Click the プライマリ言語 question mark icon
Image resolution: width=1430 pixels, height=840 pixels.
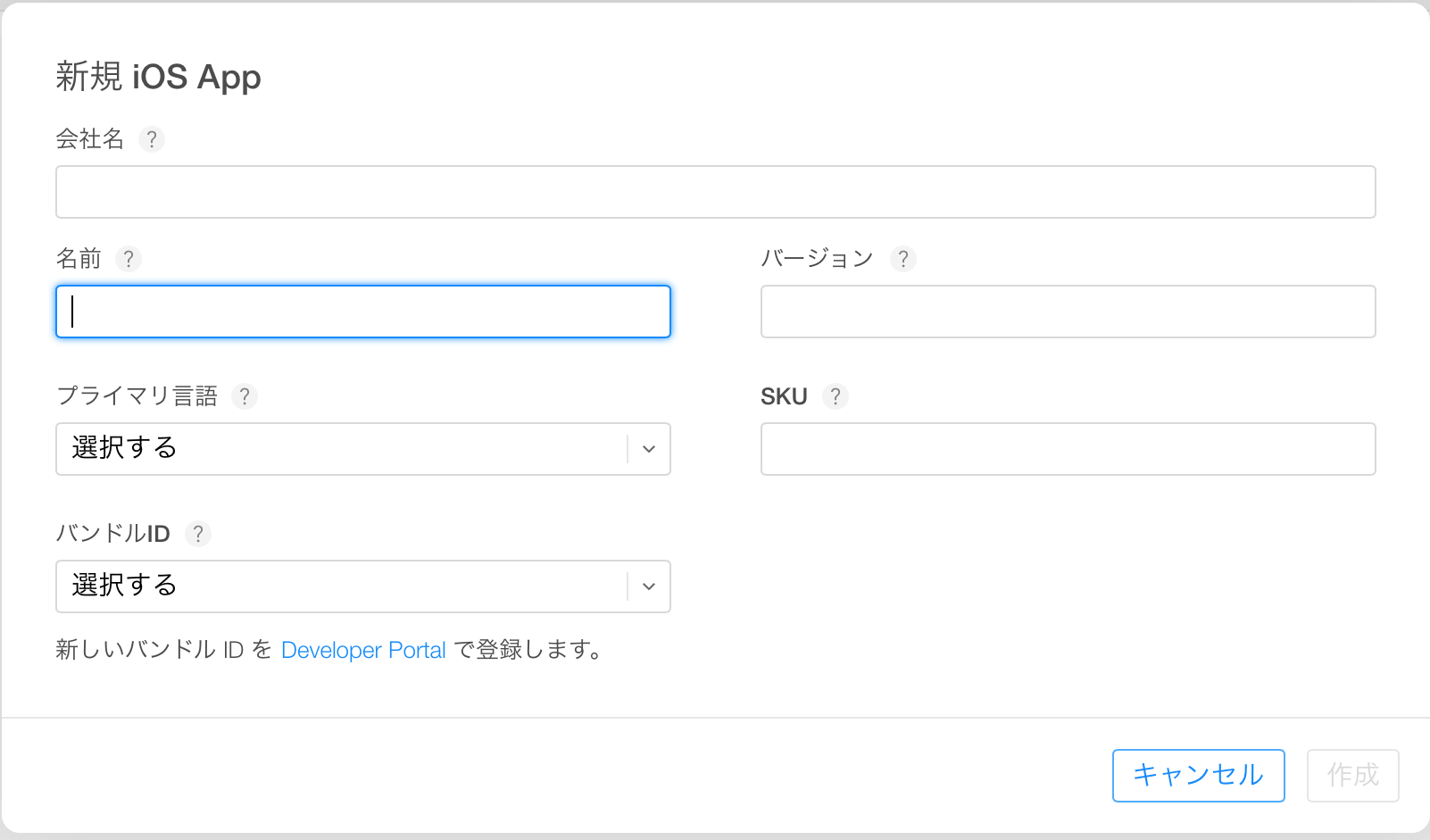[245, 396]
